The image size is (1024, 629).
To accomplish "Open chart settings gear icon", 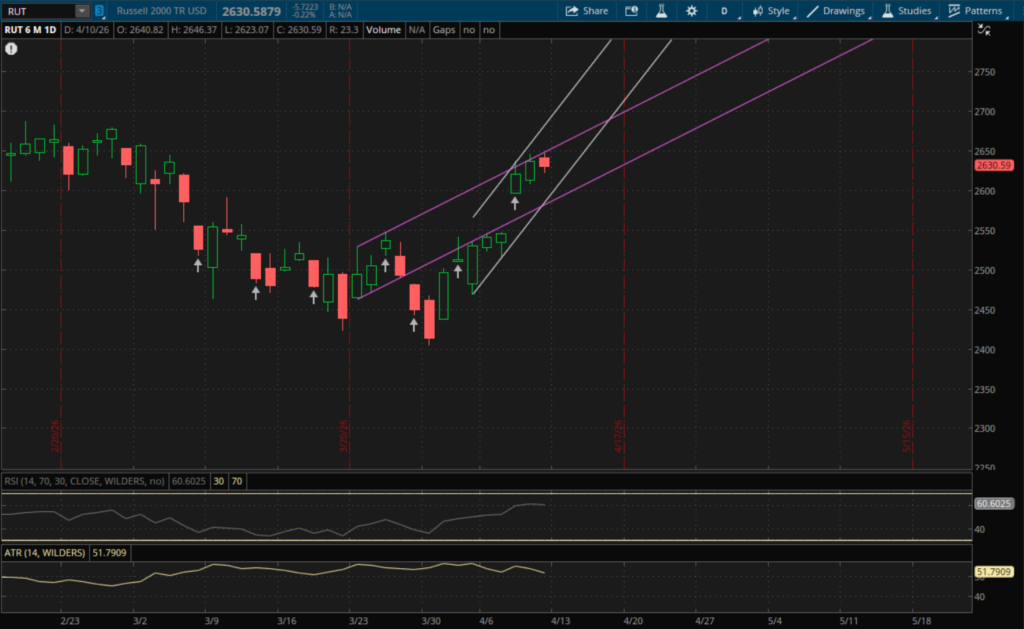I will (691, 11).
